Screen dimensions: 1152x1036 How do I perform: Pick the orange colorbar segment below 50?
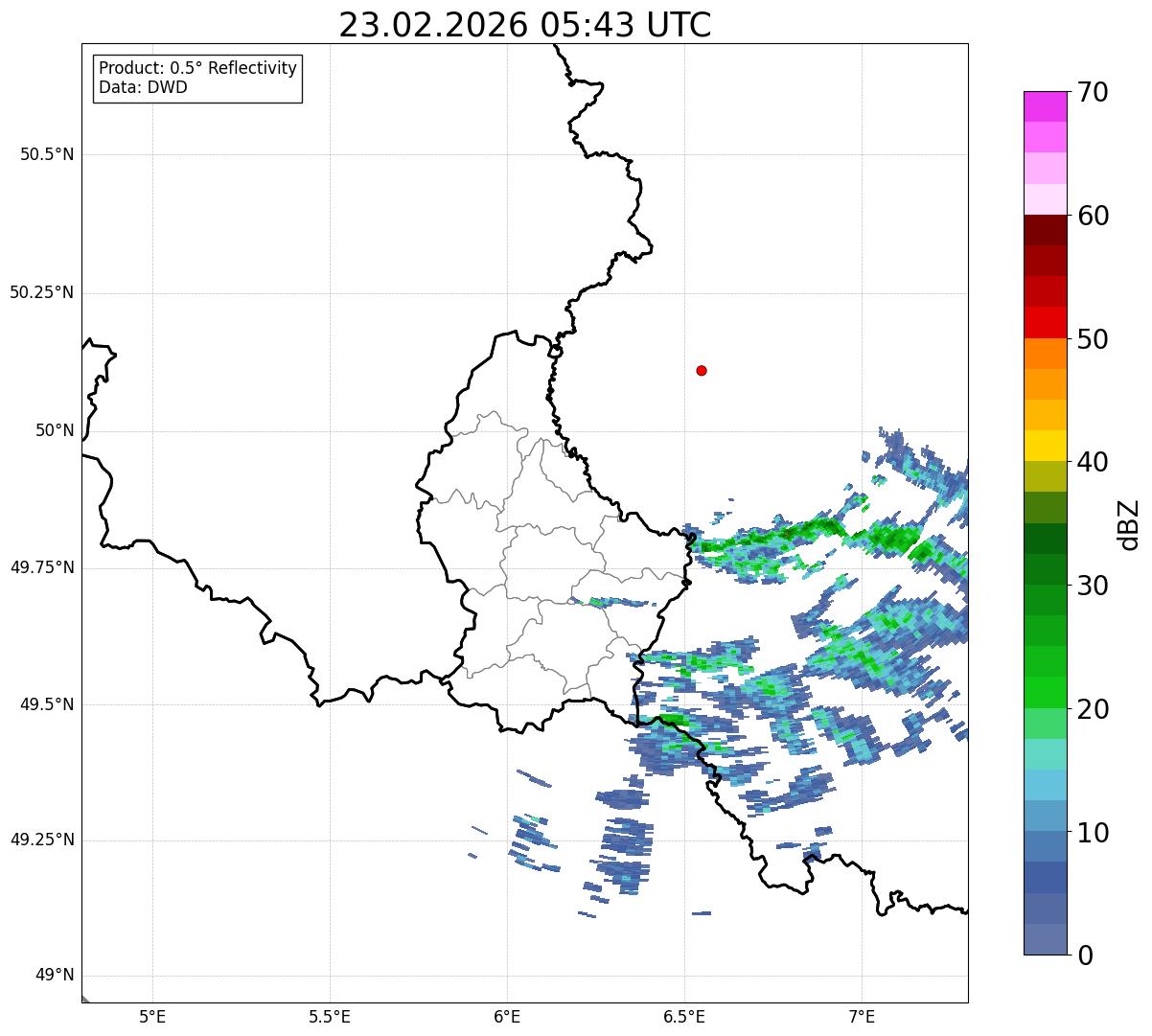[1046, 354]
